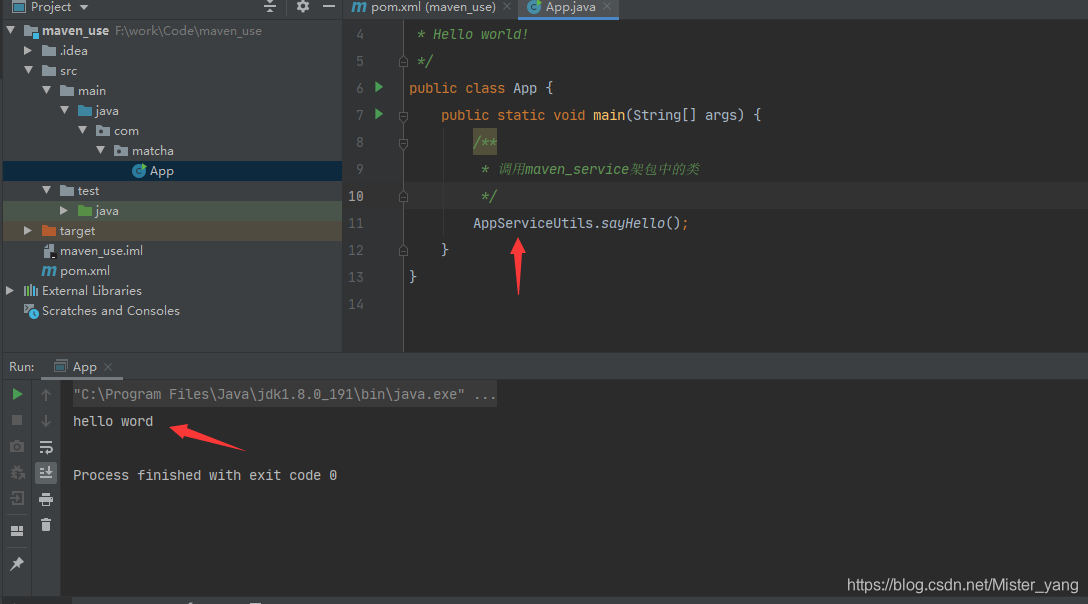The image size is (1088, 604).
Task: Run class App via gutter arrow line 6
Action: [379, 87]
